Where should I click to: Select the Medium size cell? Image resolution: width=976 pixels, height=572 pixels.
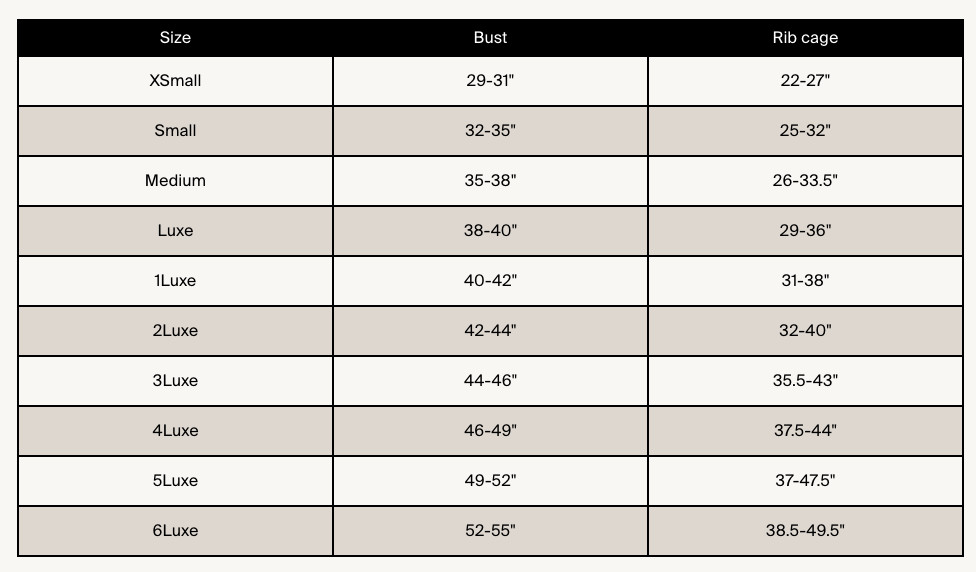tap(175, 181)
